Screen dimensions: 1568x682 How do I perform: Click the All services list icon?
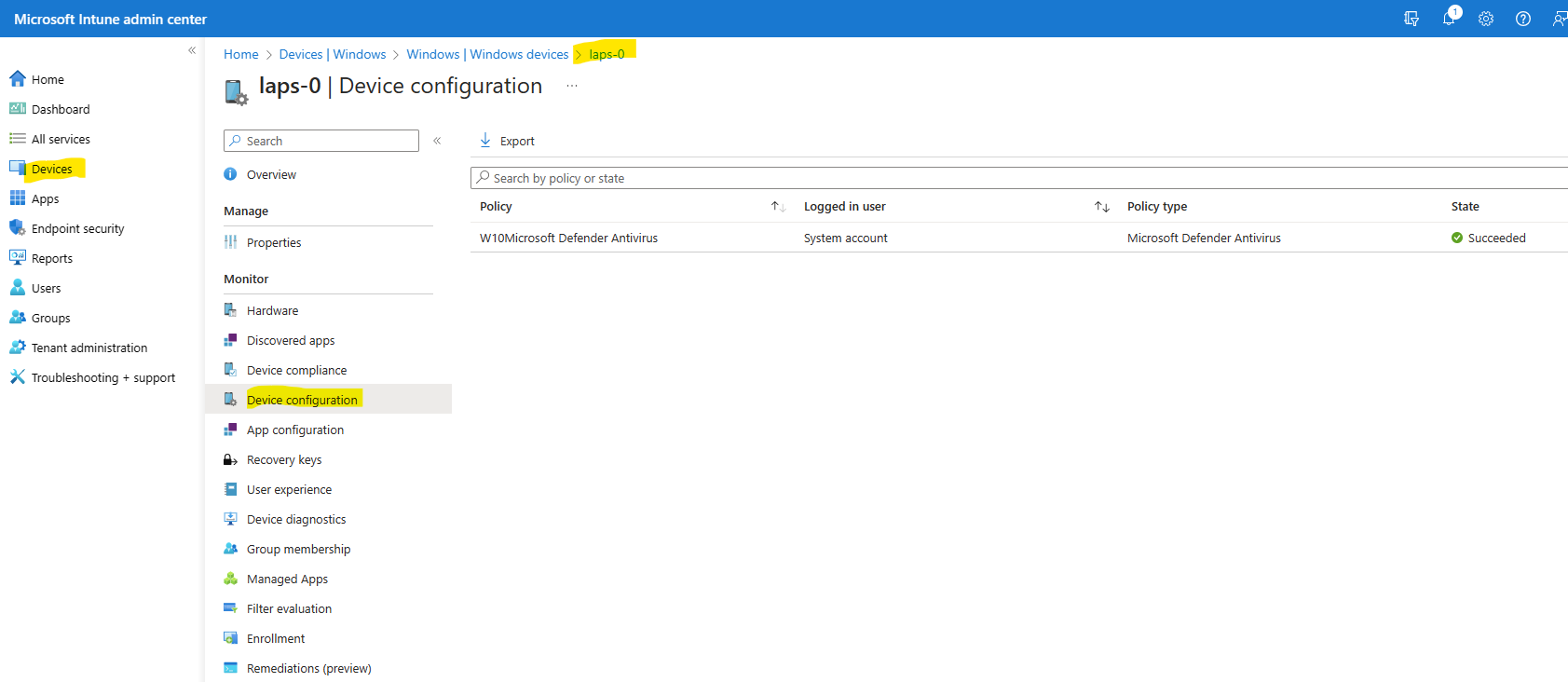click(x=18, y=139)
